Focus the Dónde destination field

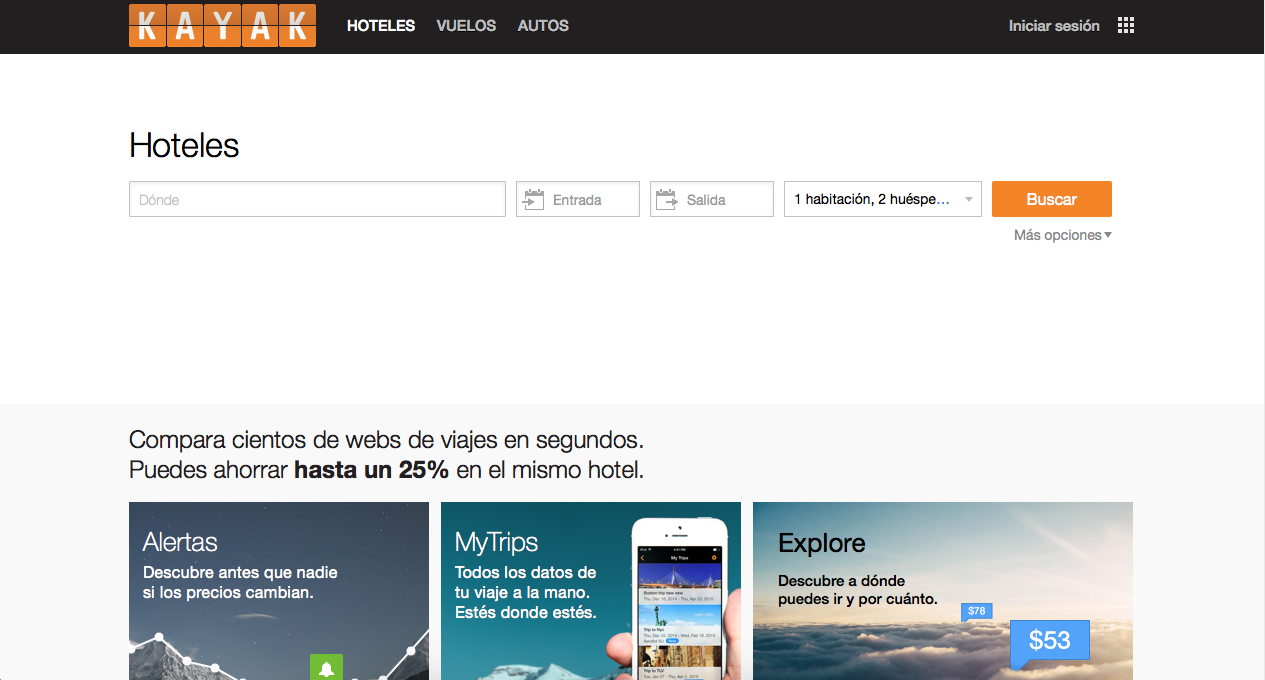coord(317,199)
